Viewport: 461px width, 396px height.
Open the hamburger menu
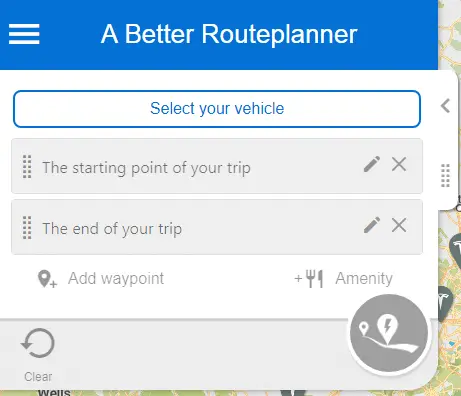coord(24,34)
